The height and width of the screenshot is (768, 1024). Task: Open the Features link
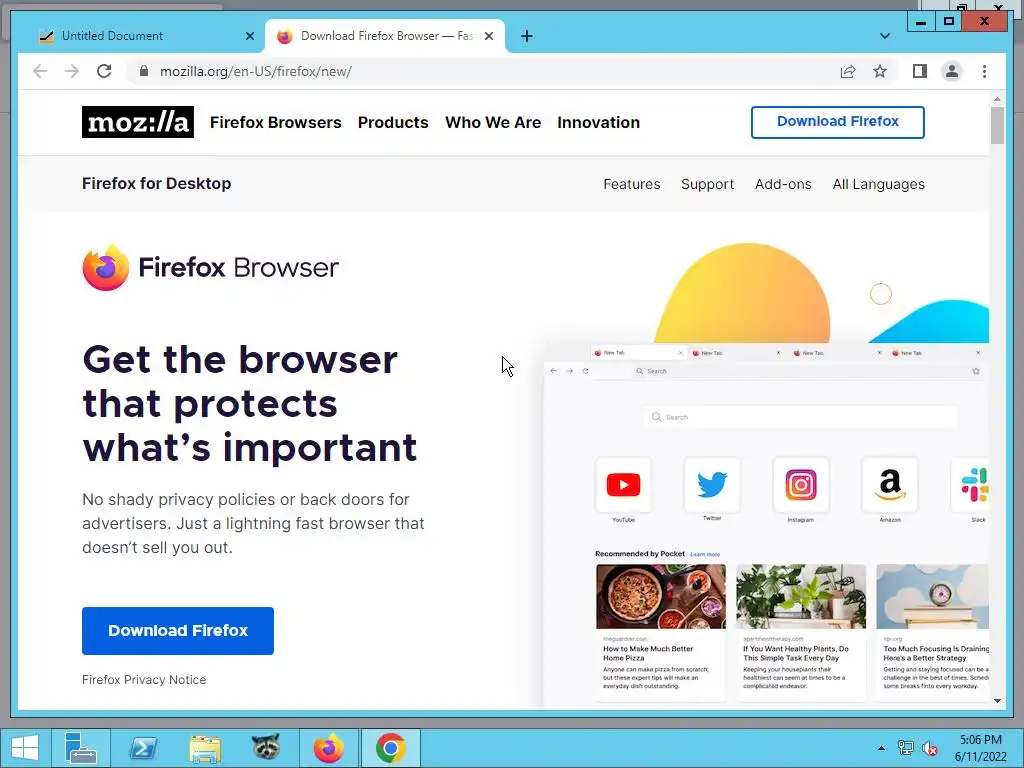click(x=632, y=184)
